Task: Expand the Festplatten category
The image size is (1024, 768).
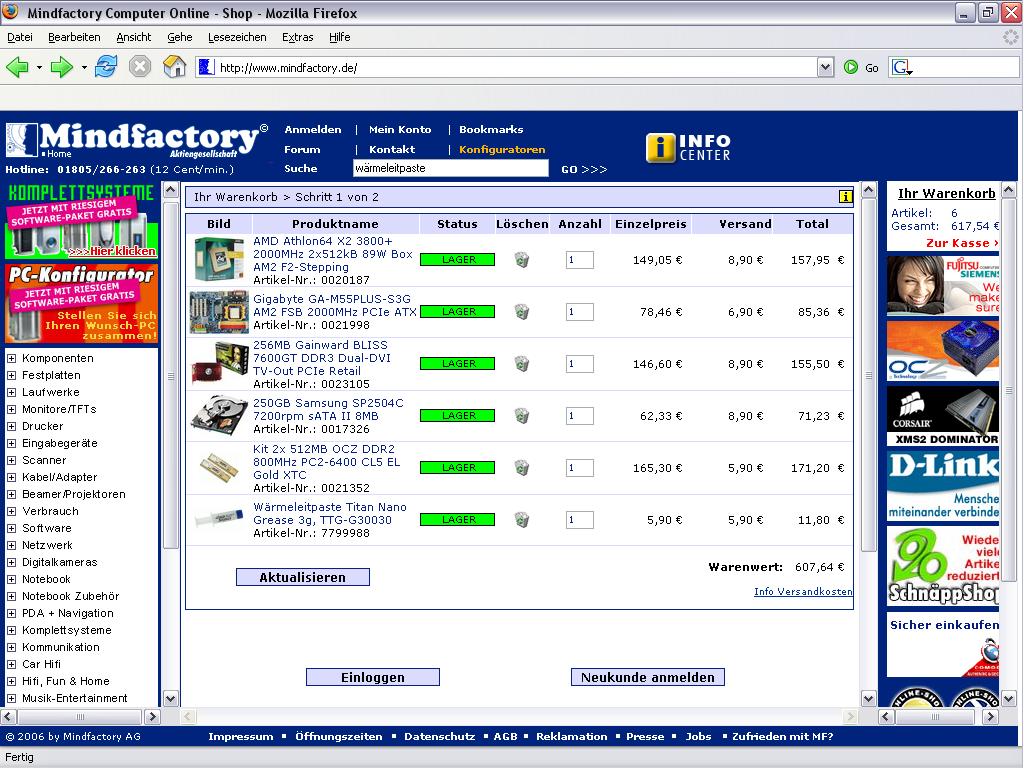Action: (11, 375)
